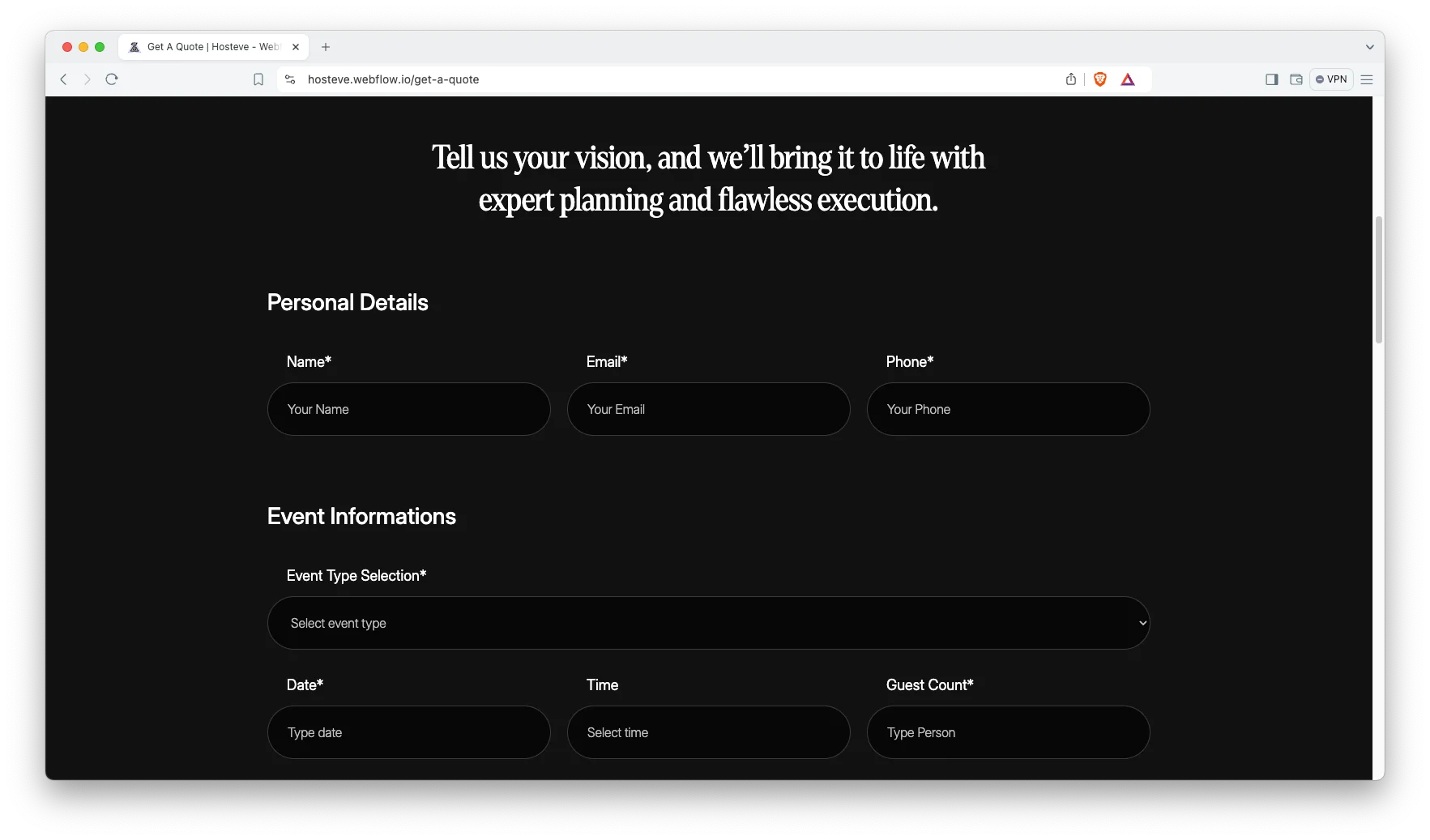
Task: Bookmark this page using bookmark icon
Action: (258, 79)
